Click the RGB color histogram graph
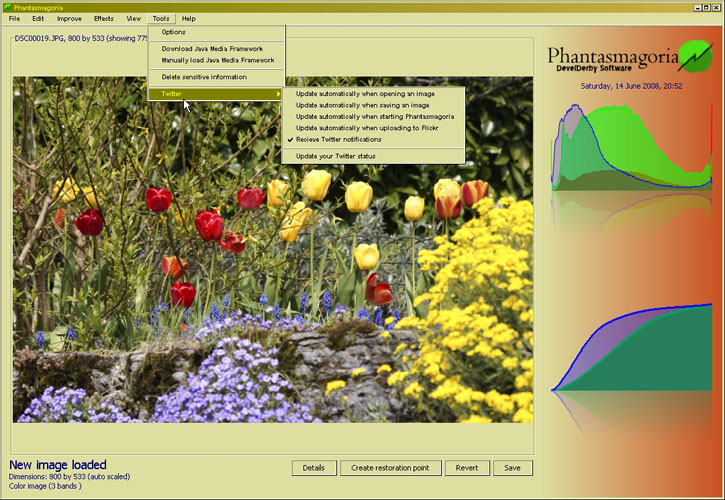725x500 pixels. tap(631, 148)
